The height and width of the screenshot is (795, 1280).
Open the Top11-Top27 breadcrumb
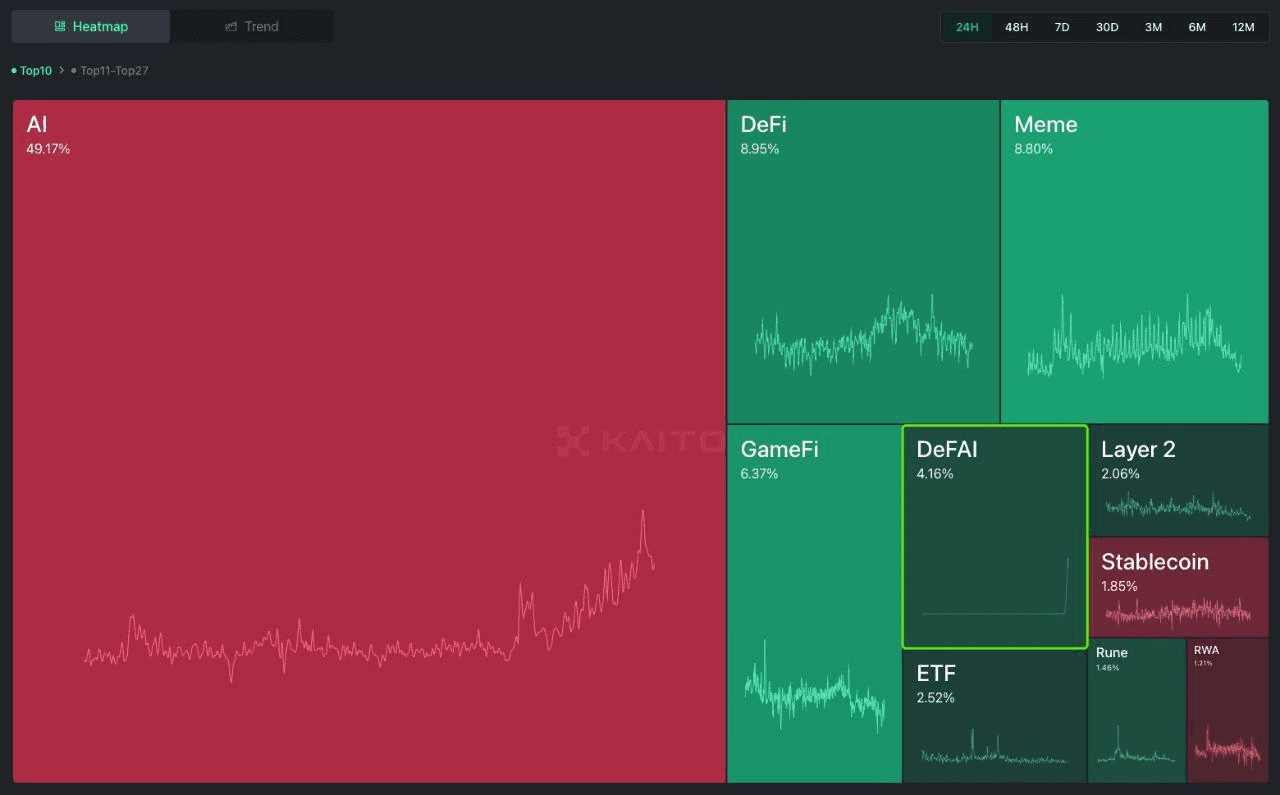114,71
